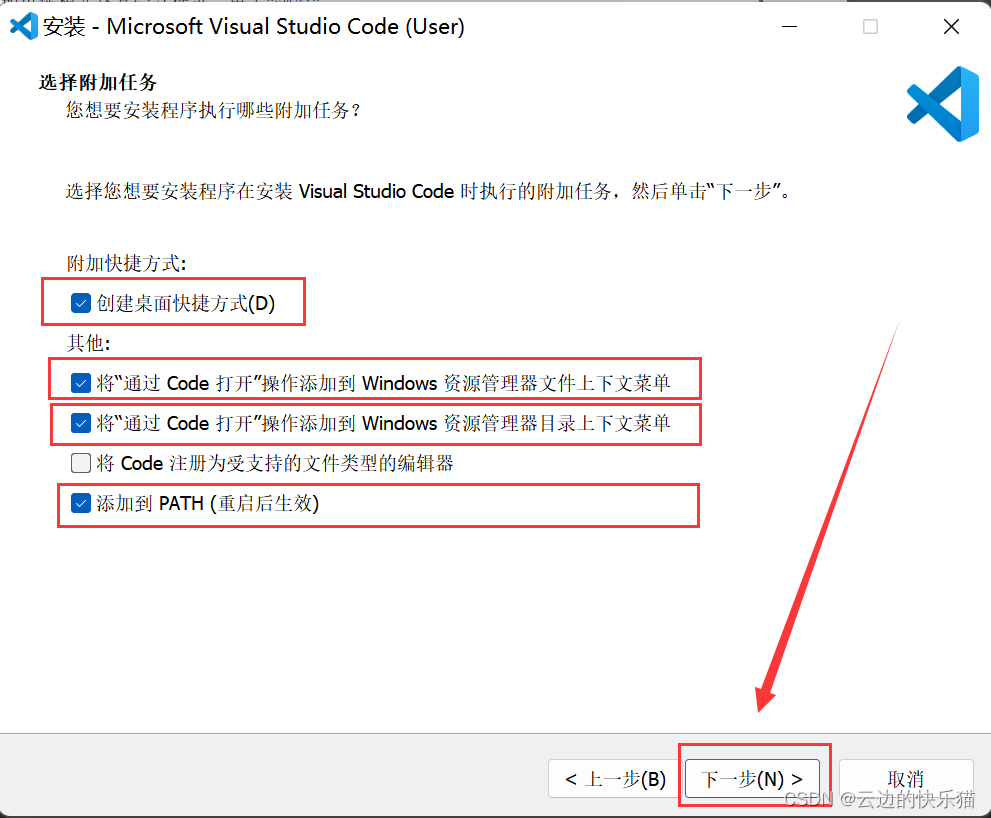Click the 添加到 PATH (重启后生效) label
Screen dimensions: 991x818
click(x=208, y=503)
